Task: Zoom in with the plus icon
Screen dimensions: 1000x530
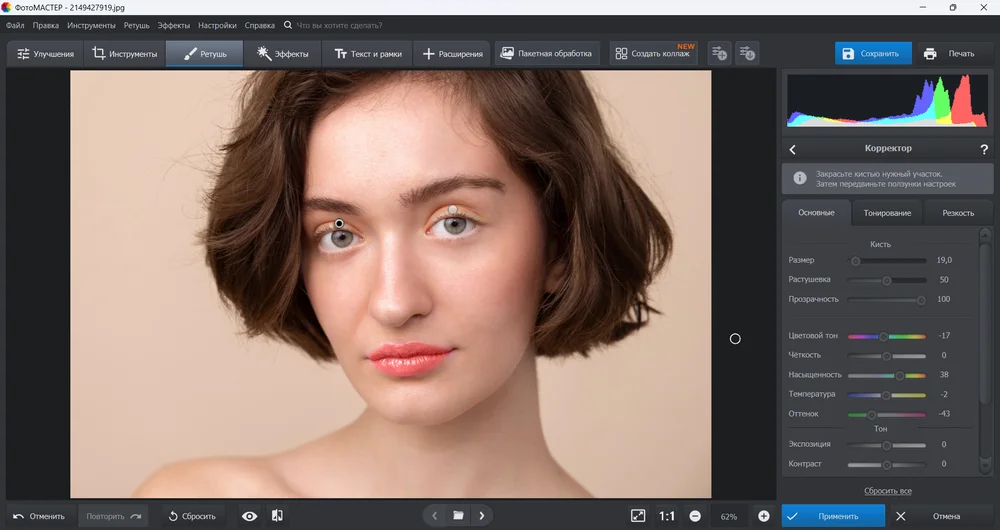Action: click(764, 516)
